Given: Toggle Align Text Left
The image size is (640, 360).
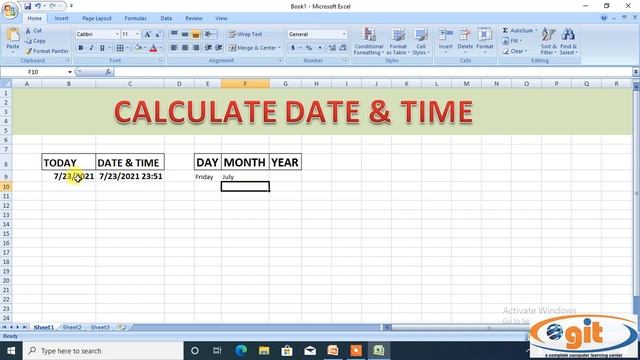Looking at the screenshot, I should pos(174,48).
